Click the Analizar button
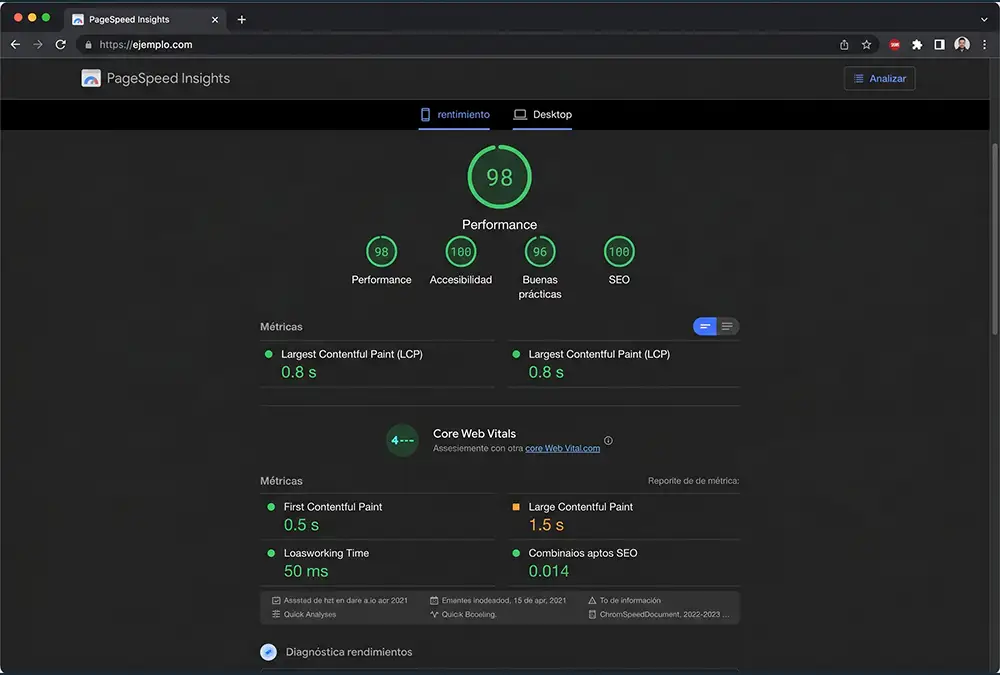This screenshot has width=1000, height=675. pyautogui.click(x=879, y=78)
